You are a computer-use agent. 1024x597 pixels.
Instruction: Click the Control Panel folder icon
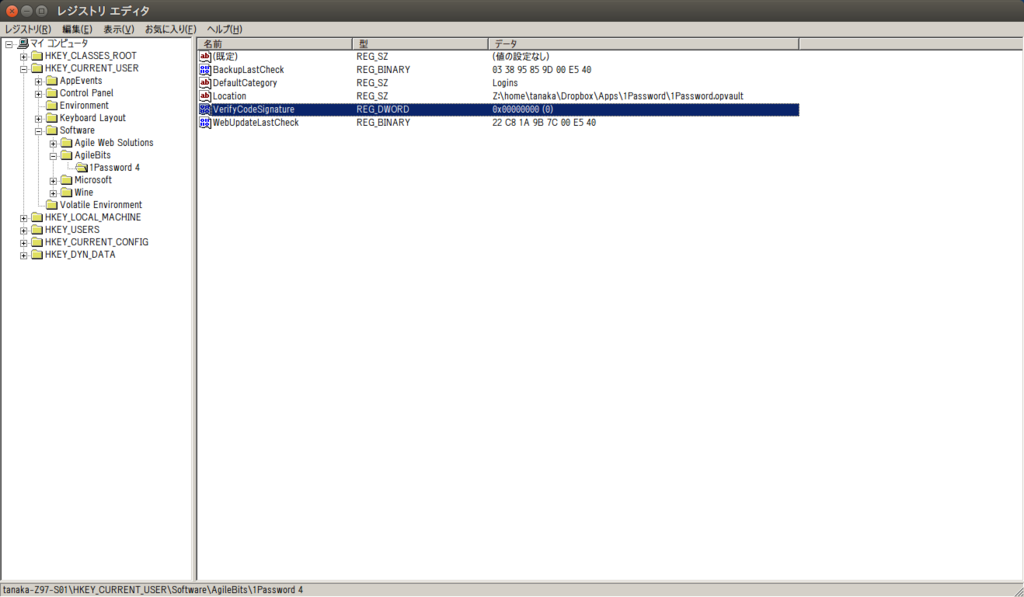click(x=52, y=93)
